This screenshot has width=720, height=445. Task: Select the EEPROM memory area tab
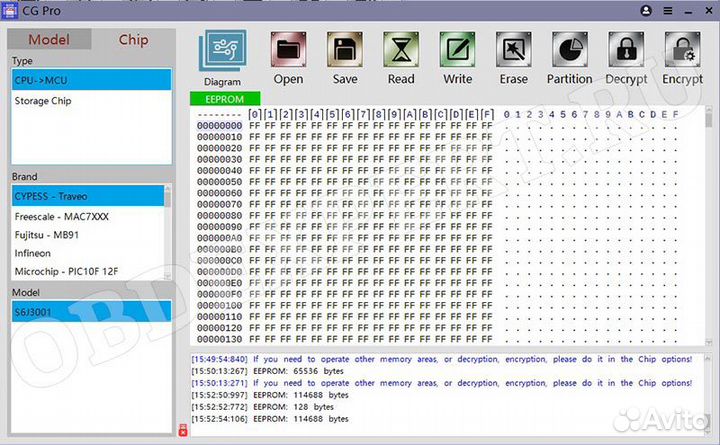point(225,98)
